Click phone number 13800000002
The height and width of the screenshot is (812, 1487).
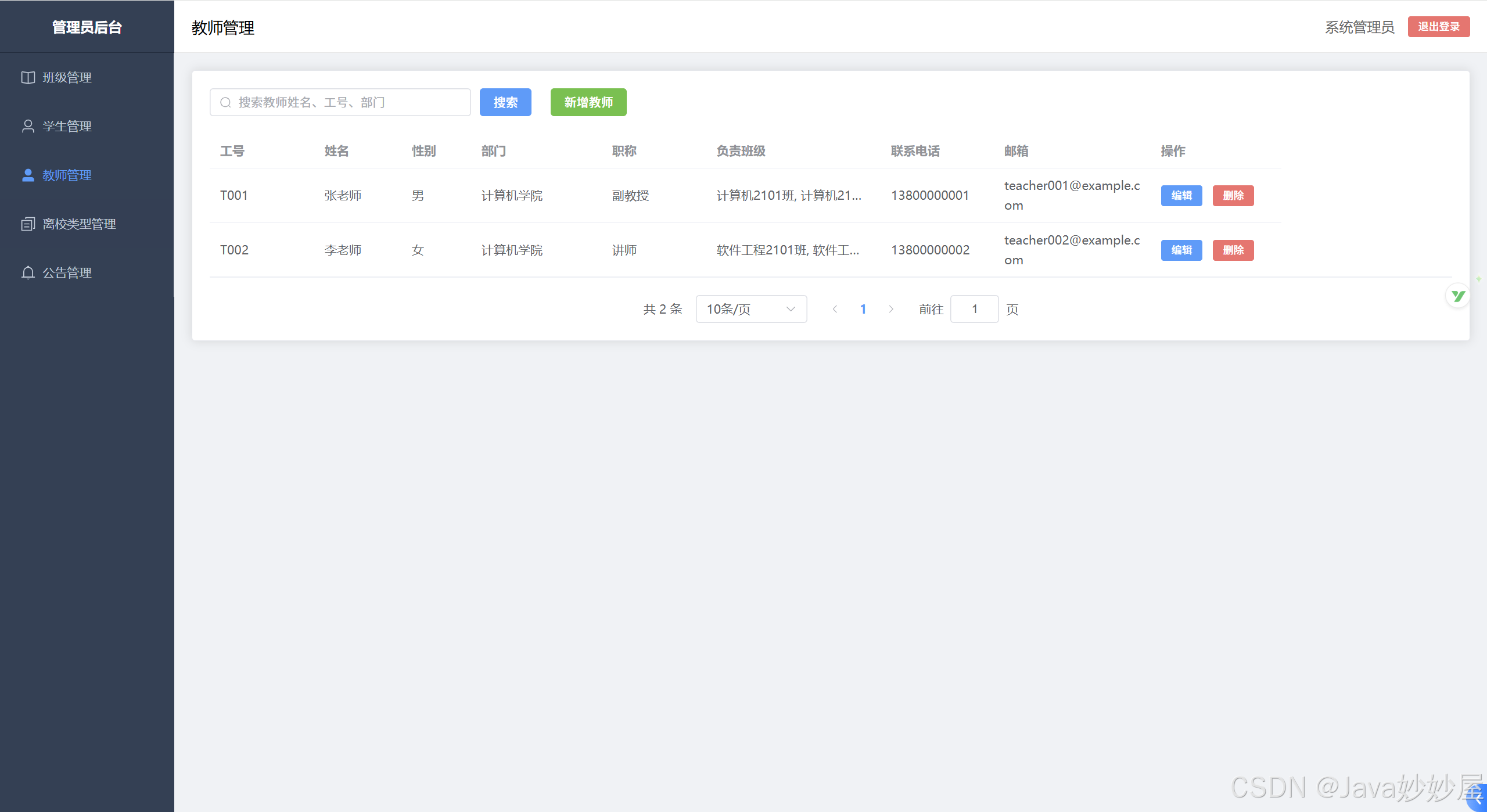click(x=931, y=250)
